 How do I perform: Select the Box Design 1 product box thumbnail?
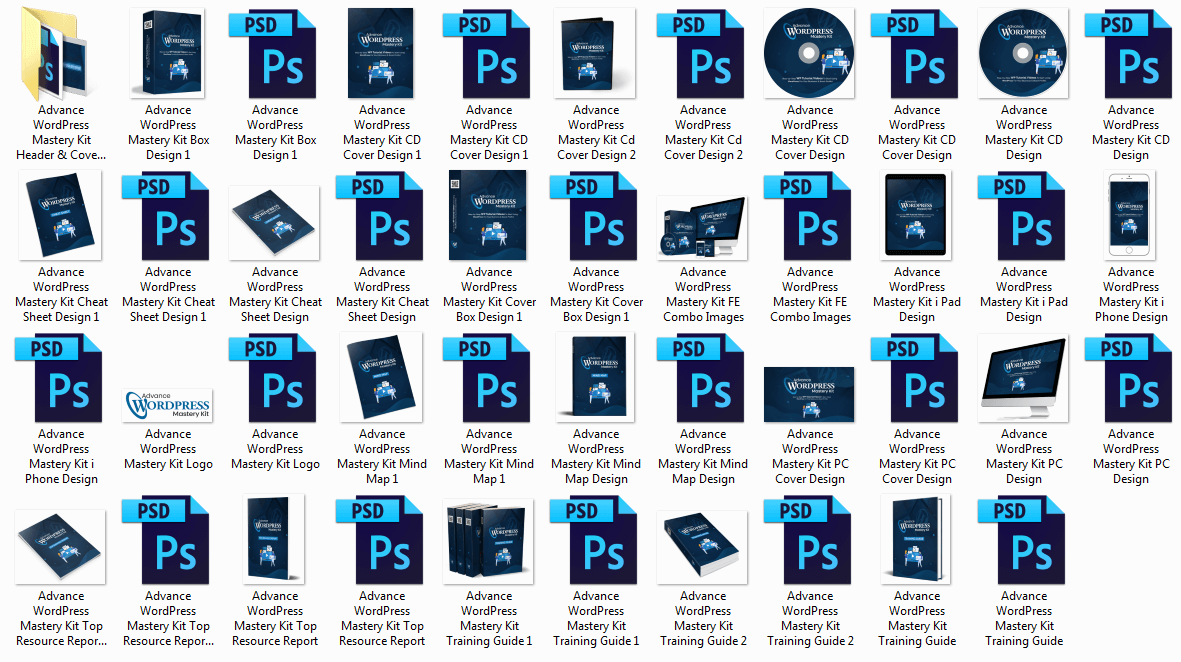(x=167, y=53)
